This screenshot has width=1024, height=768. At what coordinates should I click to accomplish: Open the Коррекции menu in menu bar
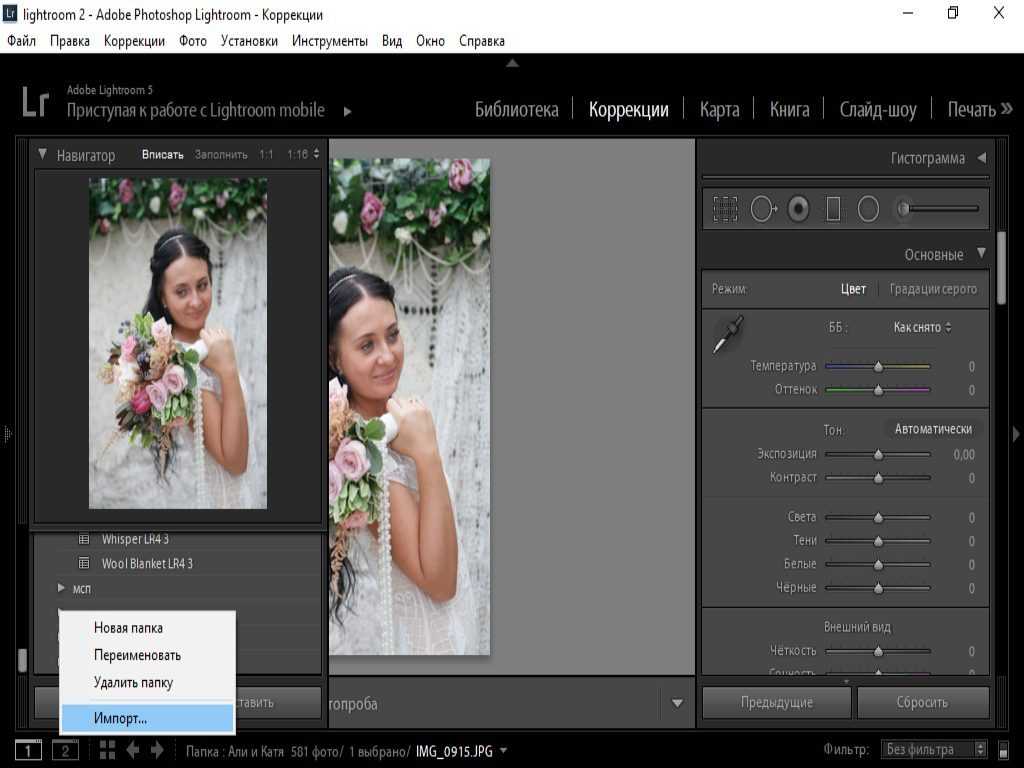point(135,40)
